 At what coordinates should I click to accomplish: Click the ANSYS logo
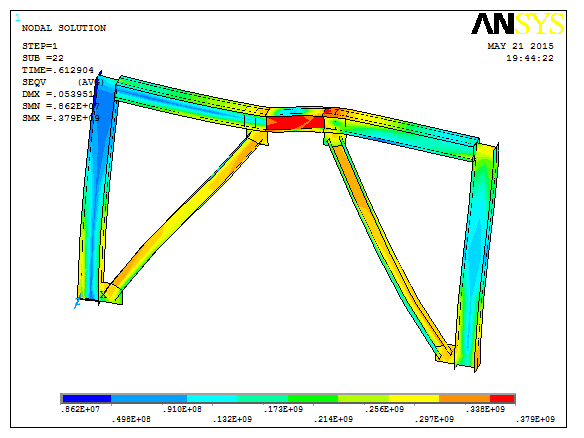click(518, 24)
